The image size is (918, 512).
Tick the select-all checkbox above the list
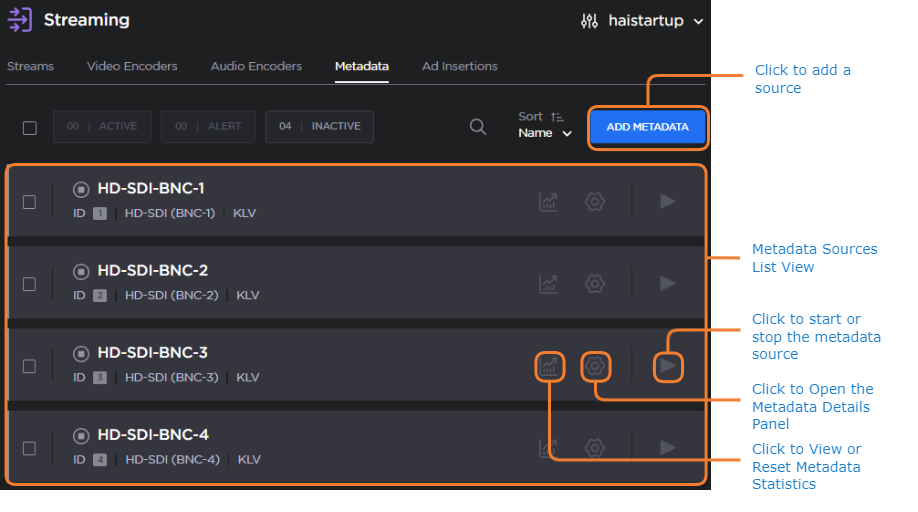30,128
